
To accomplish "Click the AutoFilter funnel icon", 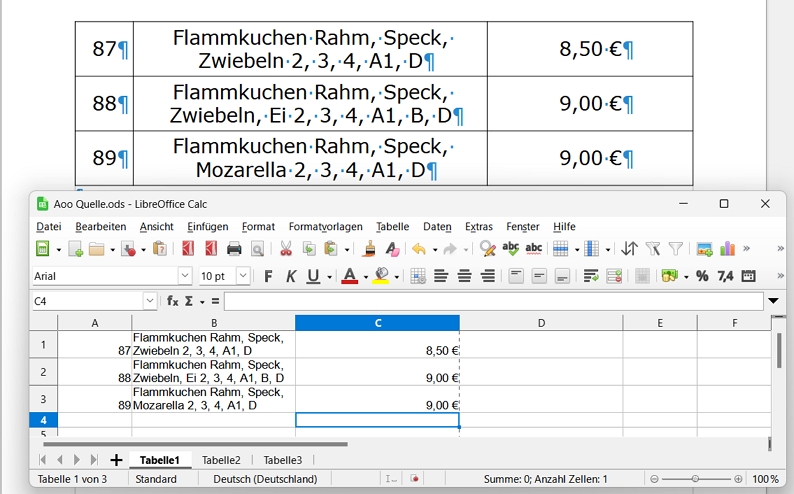I will coord(675,249).
